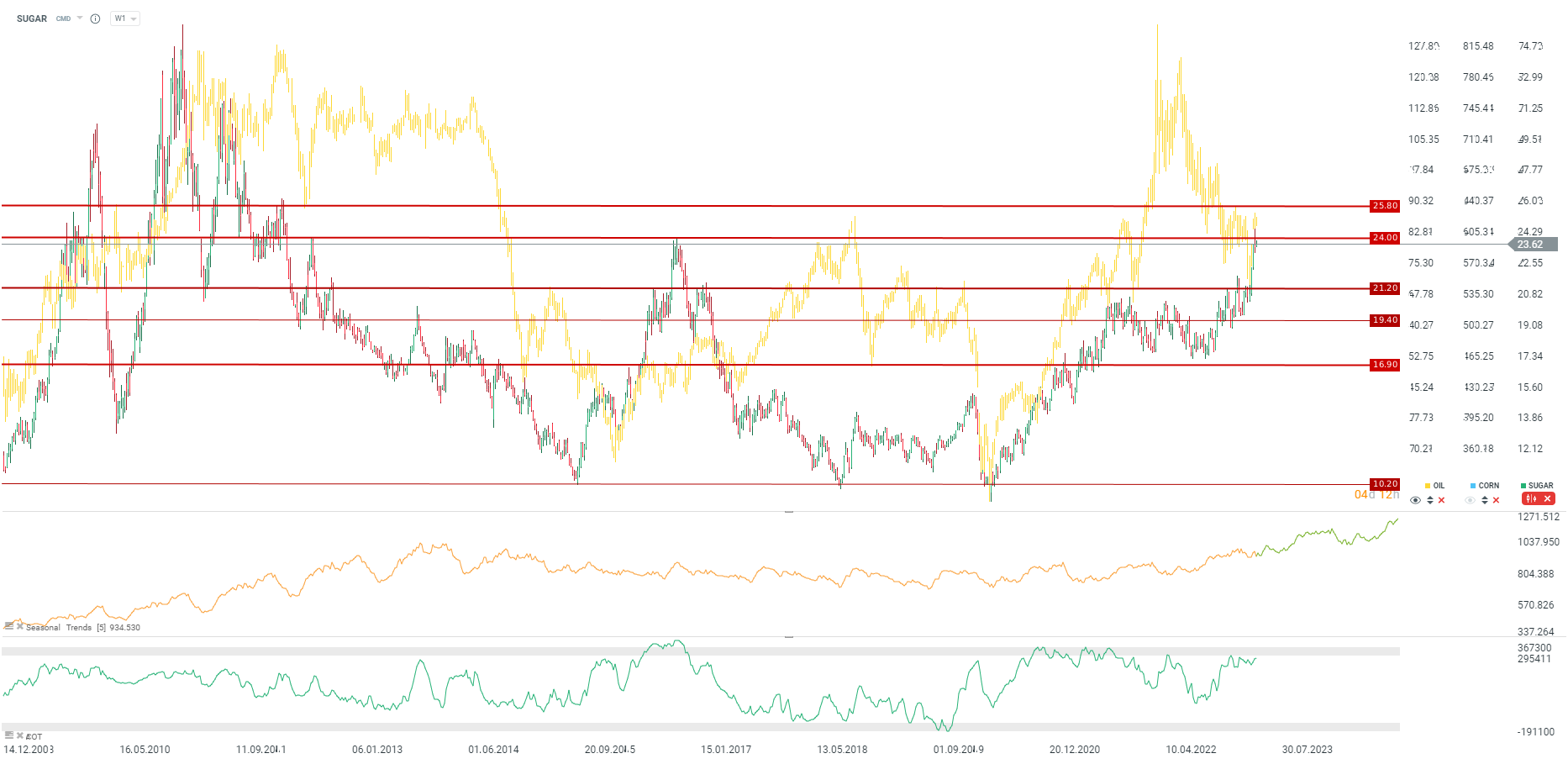Close the Seasonal Trends indicator panel
The image size is (1568, 764).
pos(20,626)
